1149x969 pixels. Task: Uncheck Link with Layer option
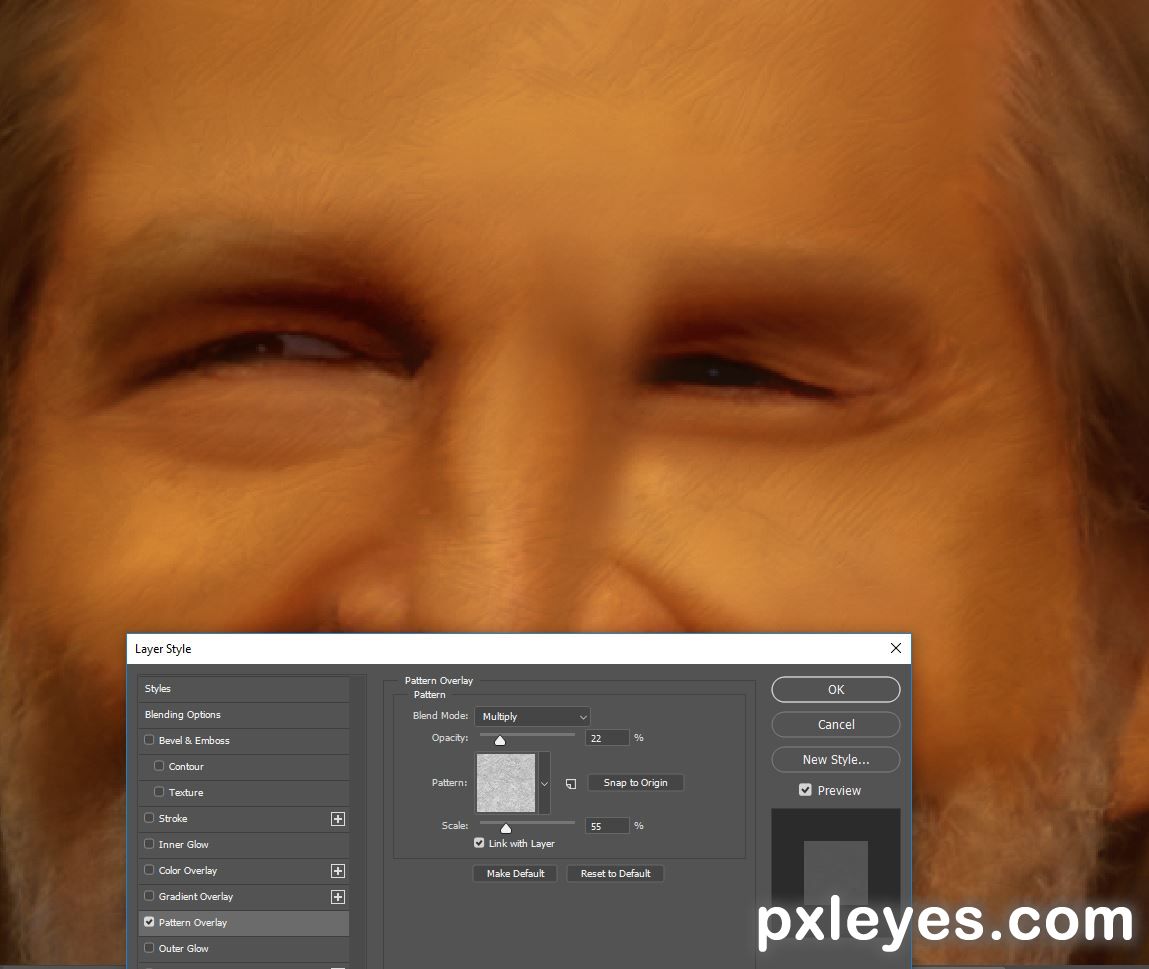coord(479,843)
